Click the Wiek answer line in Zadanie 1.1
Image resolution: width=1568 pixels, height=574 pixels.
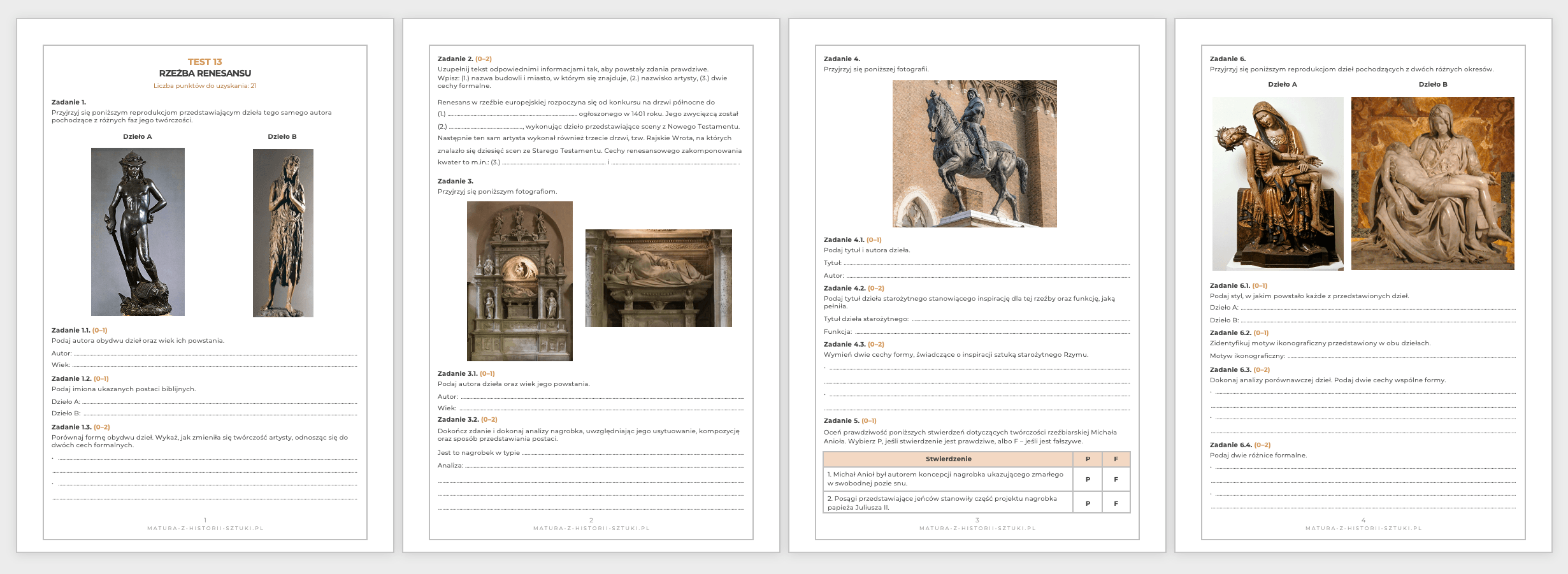215,365
